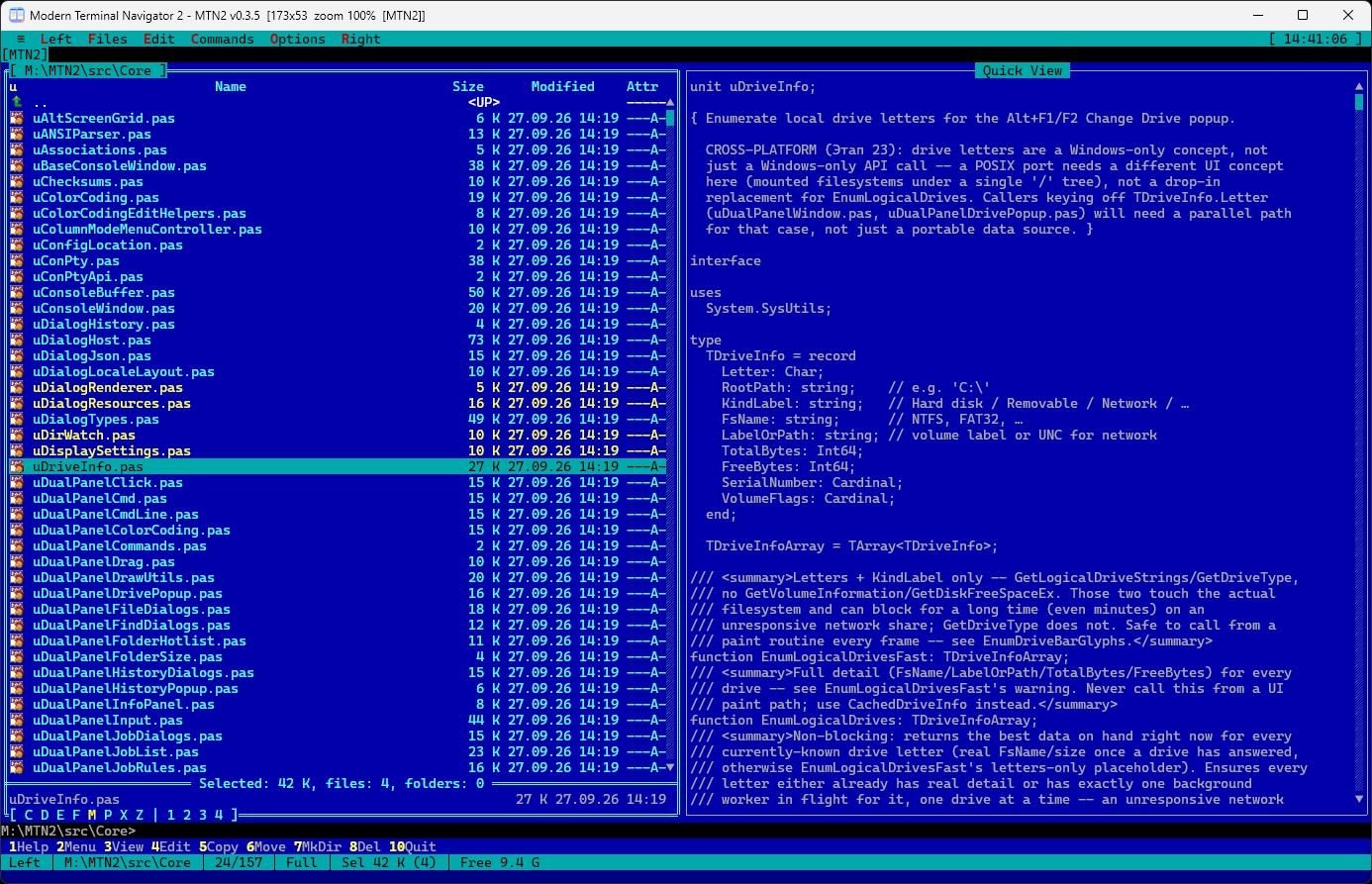
Task: Click the 8Del function key button
Action: click(x=365, y=846)
